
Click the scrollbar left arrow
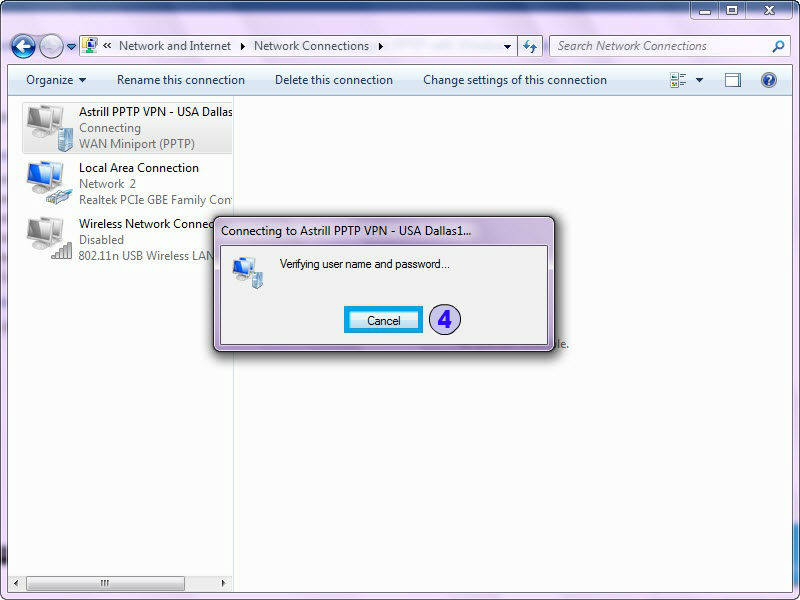click(x=16, y=583)
